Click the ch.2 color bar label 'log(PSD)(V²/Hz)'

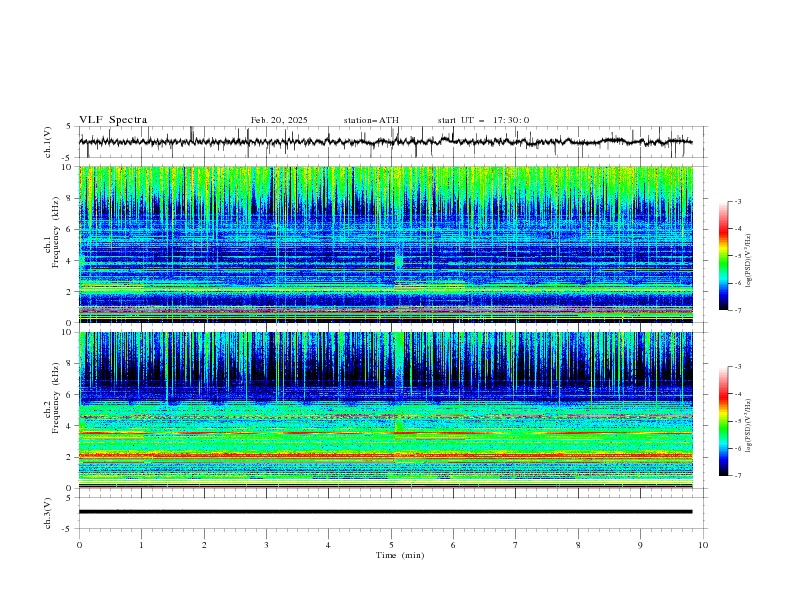[749, 425]
